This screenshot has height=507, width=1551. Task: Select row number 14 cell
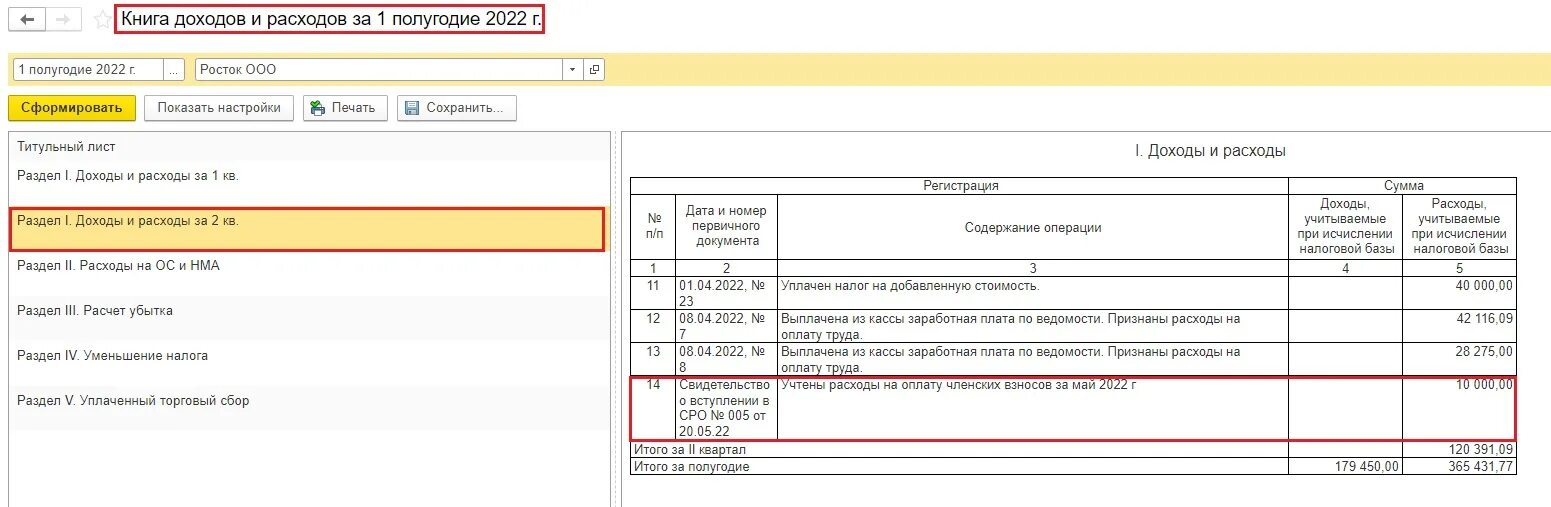pos(654,408)
